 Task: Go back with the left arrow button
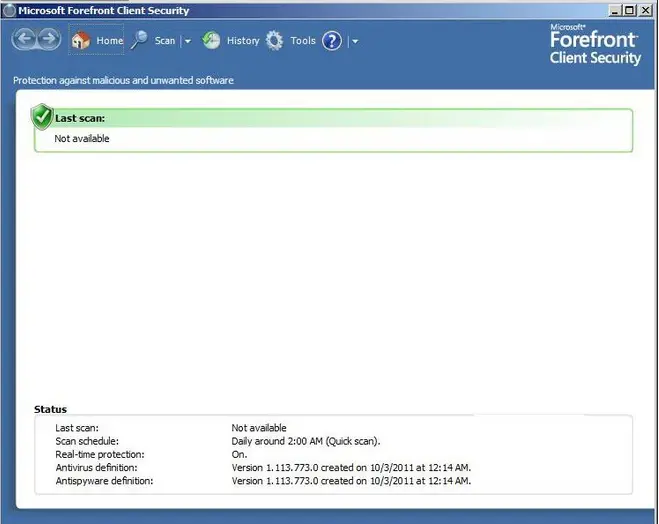(24, 39)
